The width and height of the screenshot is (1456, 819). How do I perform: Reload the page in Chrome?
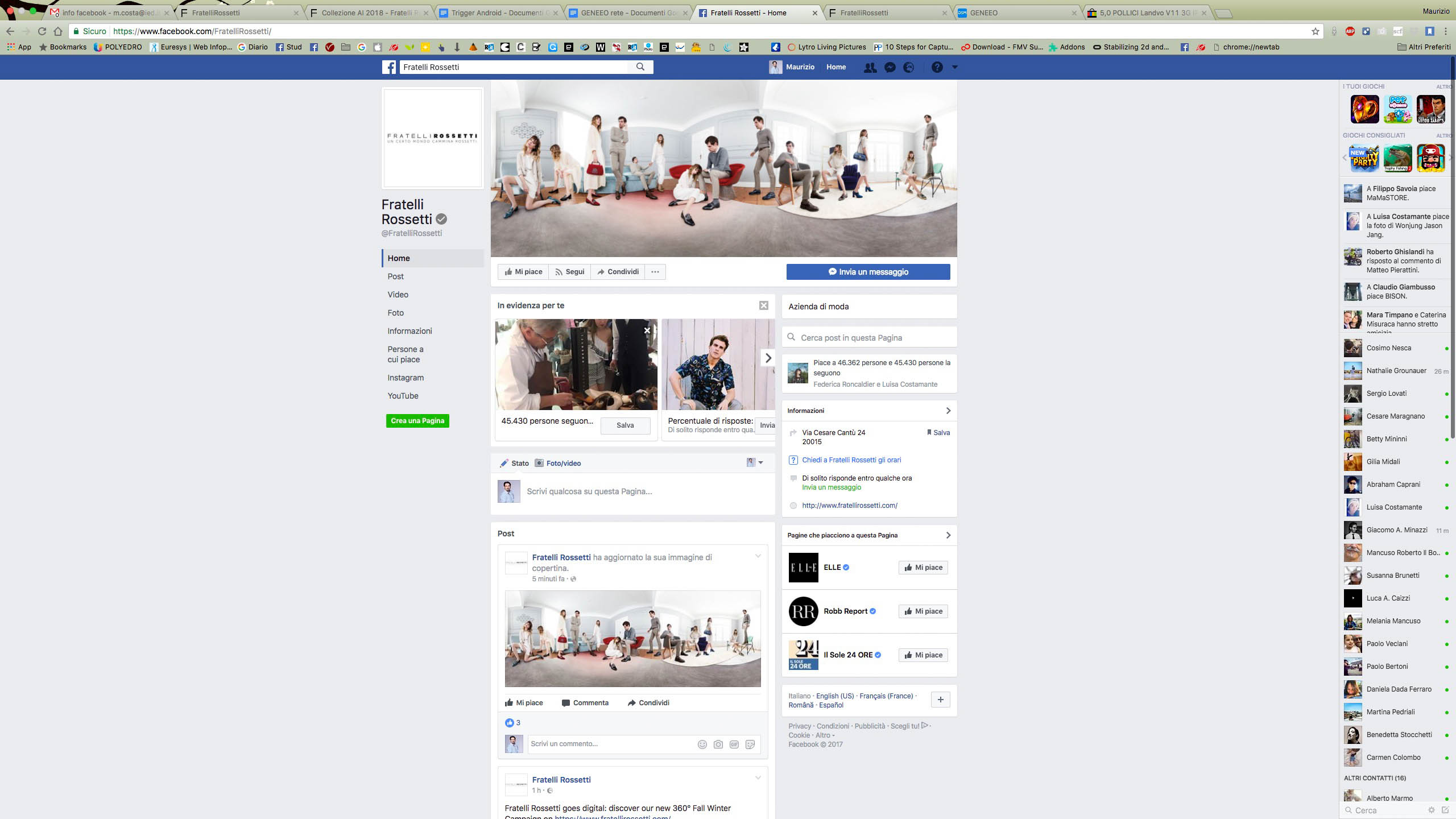tap(42, 31)
